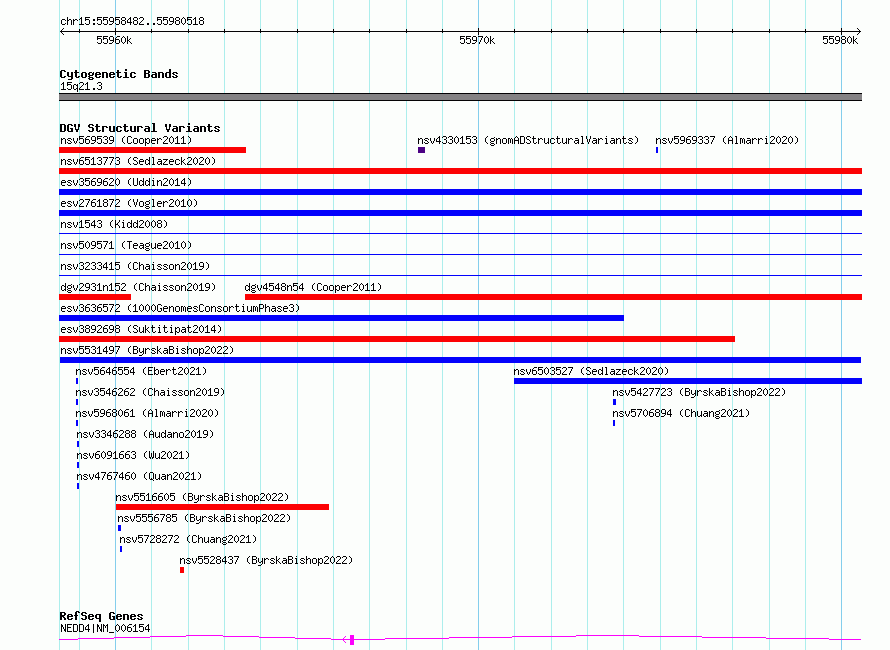Click nsv6091663 (Wu2021) label

click(133, 455)
